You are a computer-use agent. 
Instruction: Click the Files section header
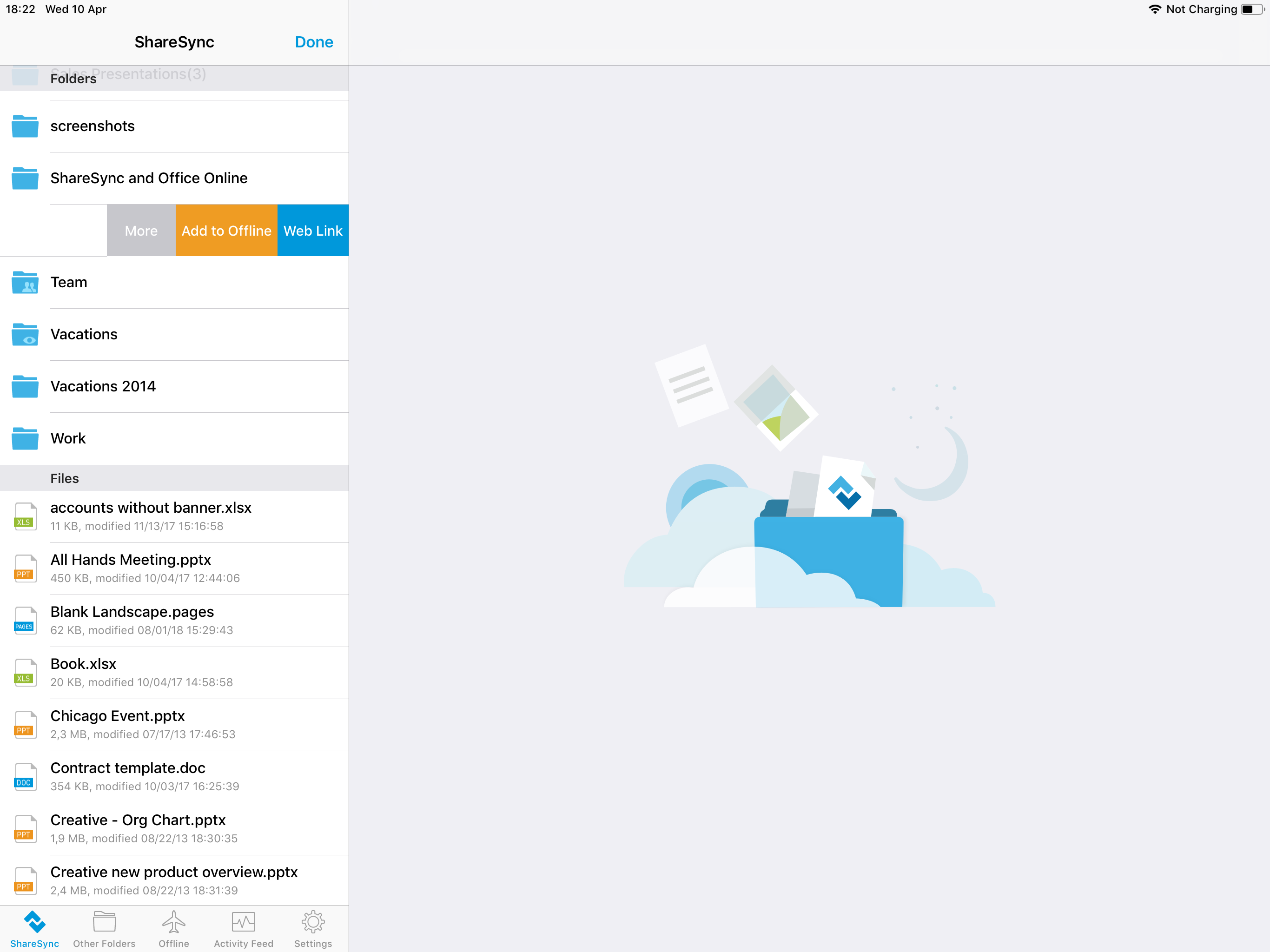point(174,478)
